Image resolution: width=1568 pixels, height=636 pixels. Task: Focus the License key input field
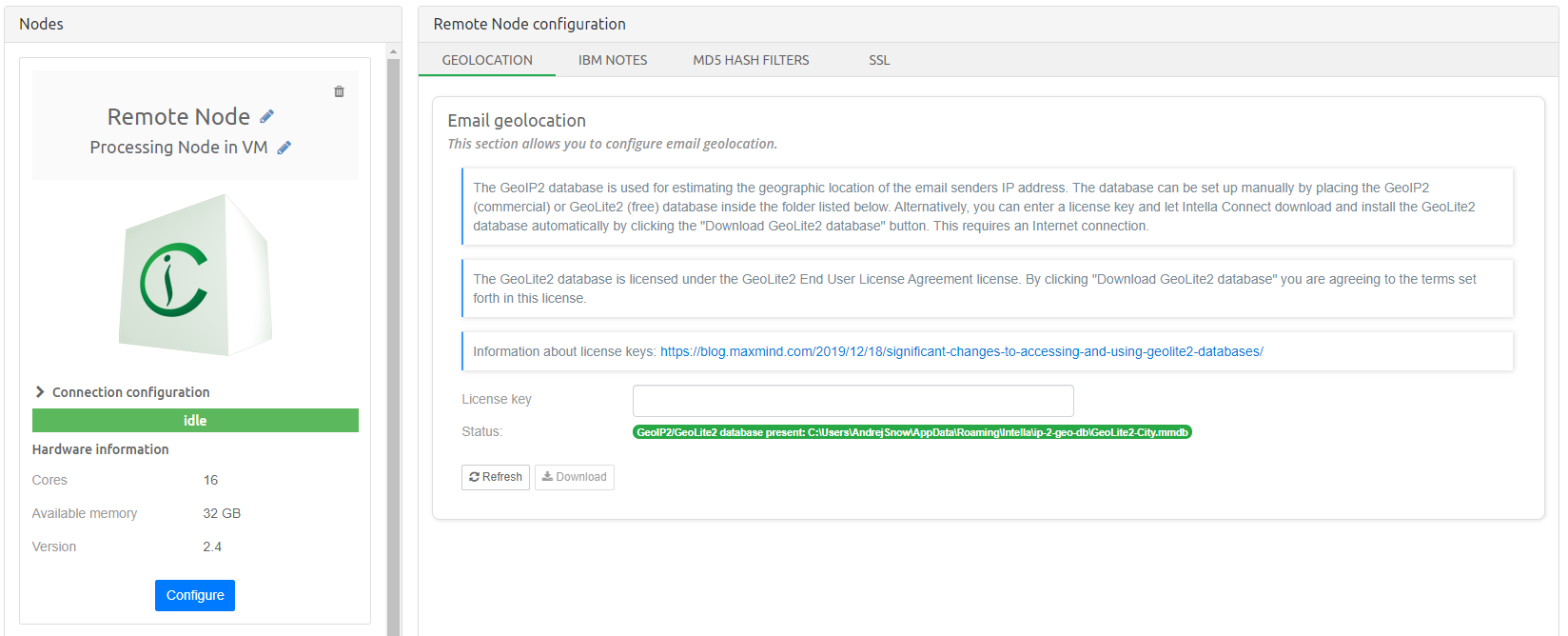coord(853,401)
